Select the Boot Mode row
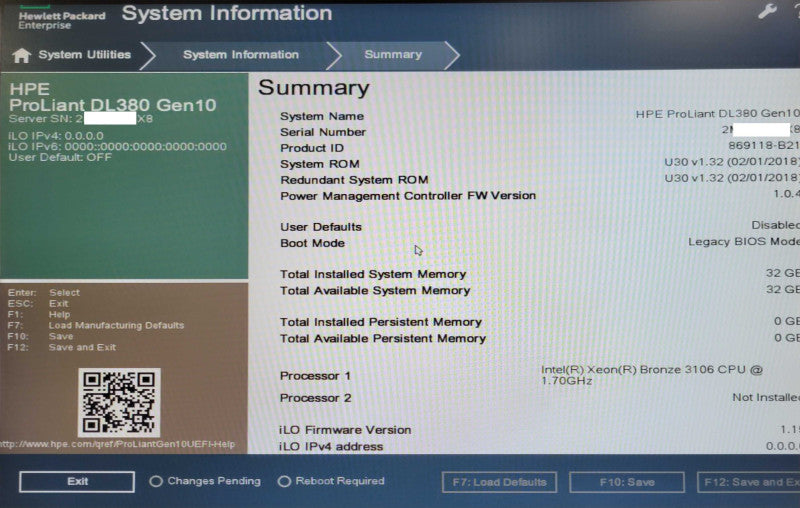 click(539, 242)
